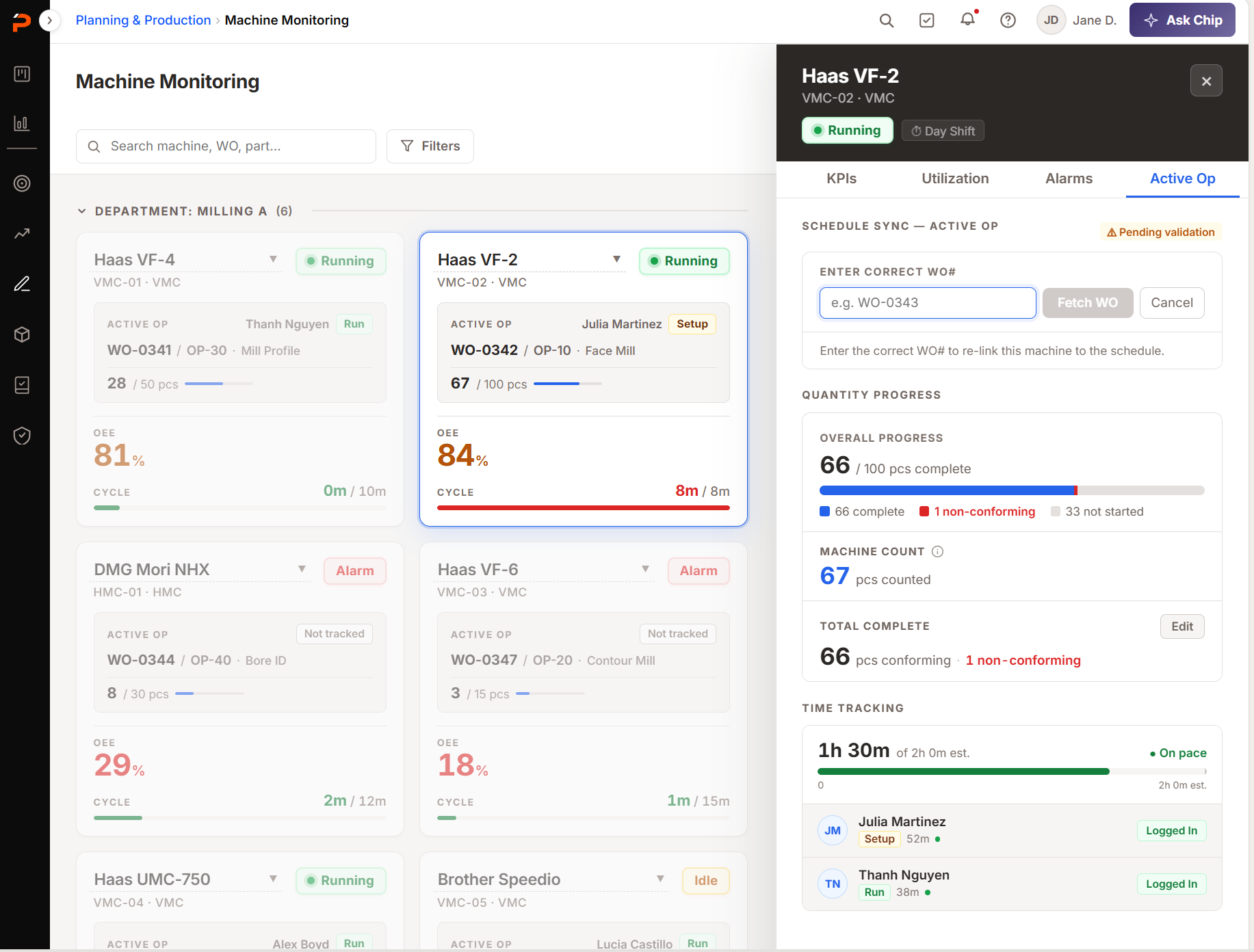Image resolution: width=1254 pixels, height=952 pixels.
Task: Click WO-0347 on the Haas VF-6 card
Action: [x=484, y=660]
